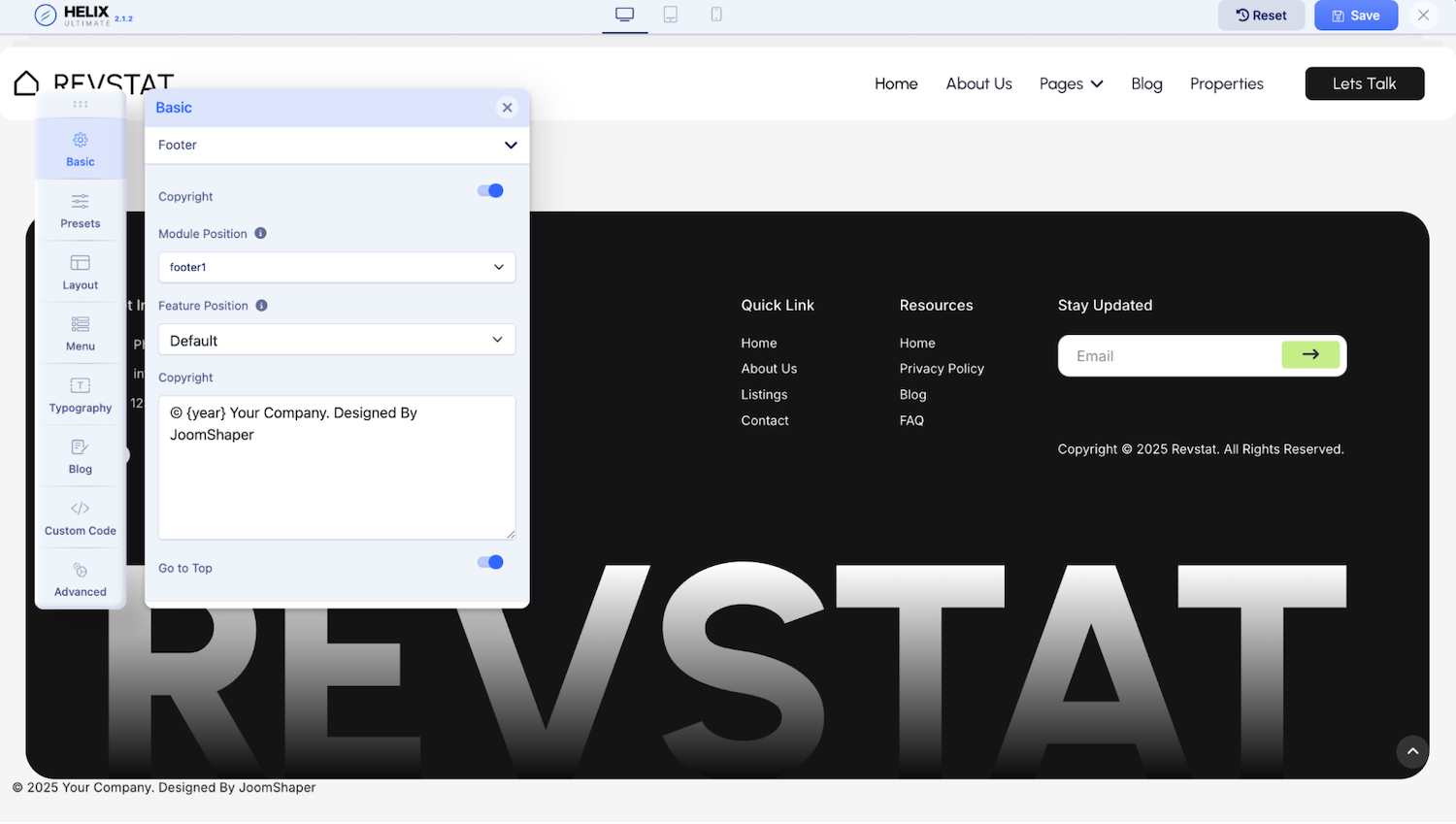Switch to tablet preview device icon

[670, 15]
